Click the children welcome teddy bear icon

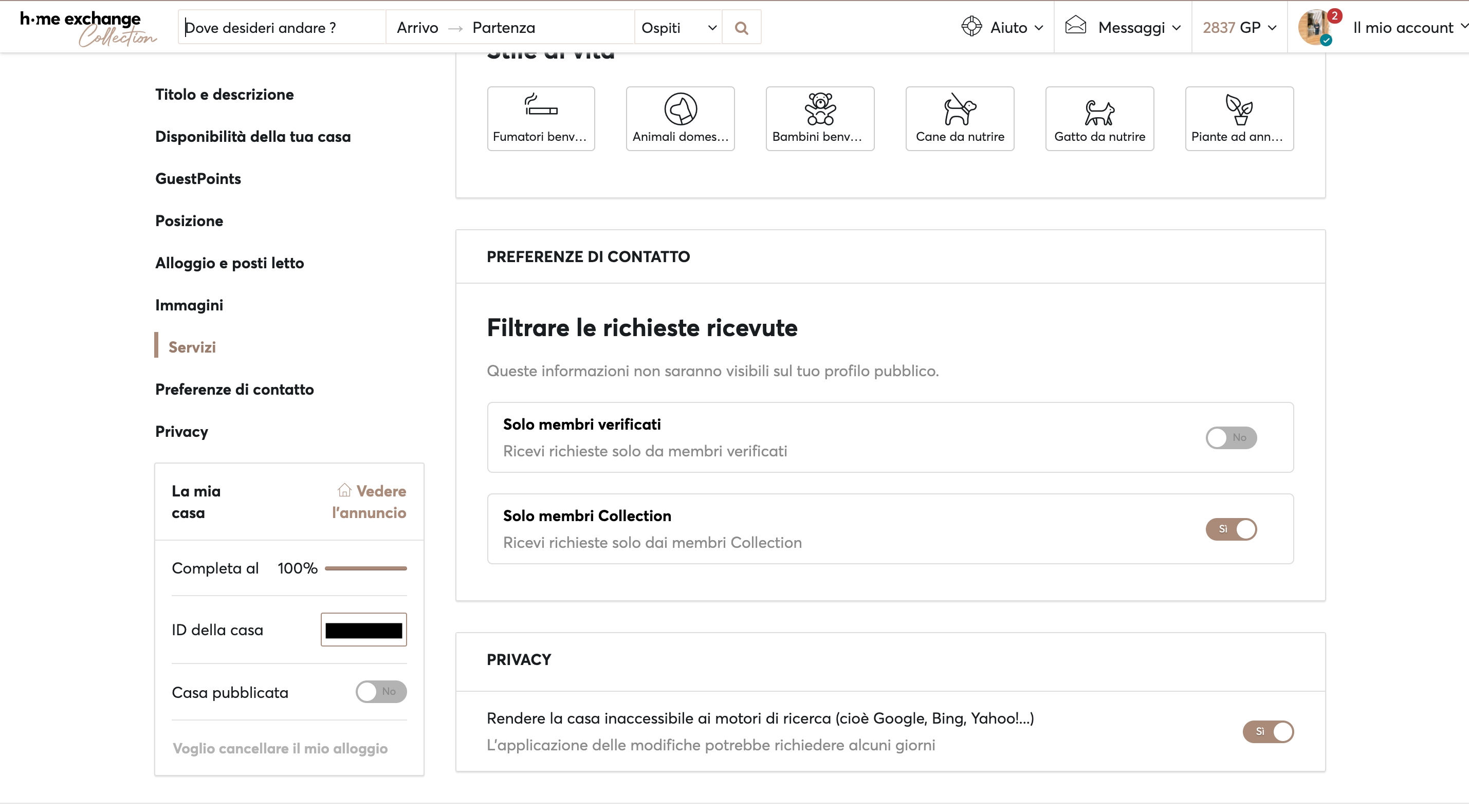pos(819,108)
